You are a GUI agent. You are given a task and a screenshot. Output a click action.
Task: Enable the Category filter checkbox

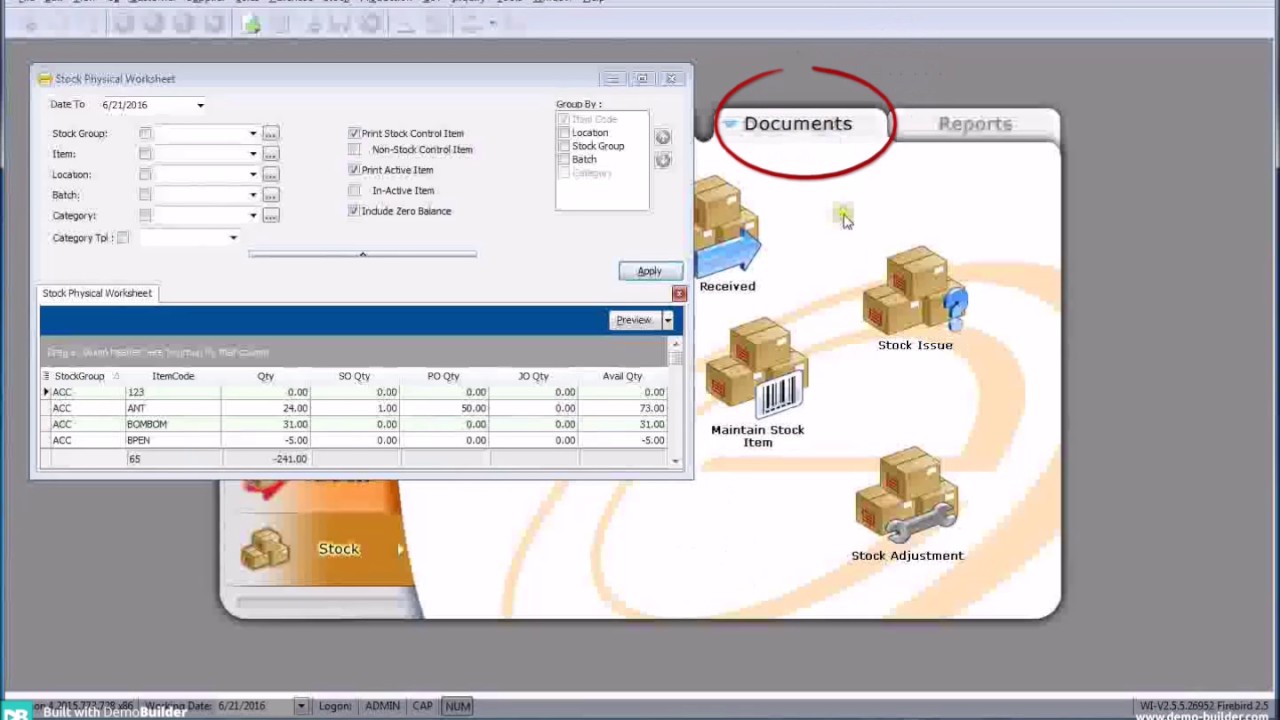(x=146, y=216)
